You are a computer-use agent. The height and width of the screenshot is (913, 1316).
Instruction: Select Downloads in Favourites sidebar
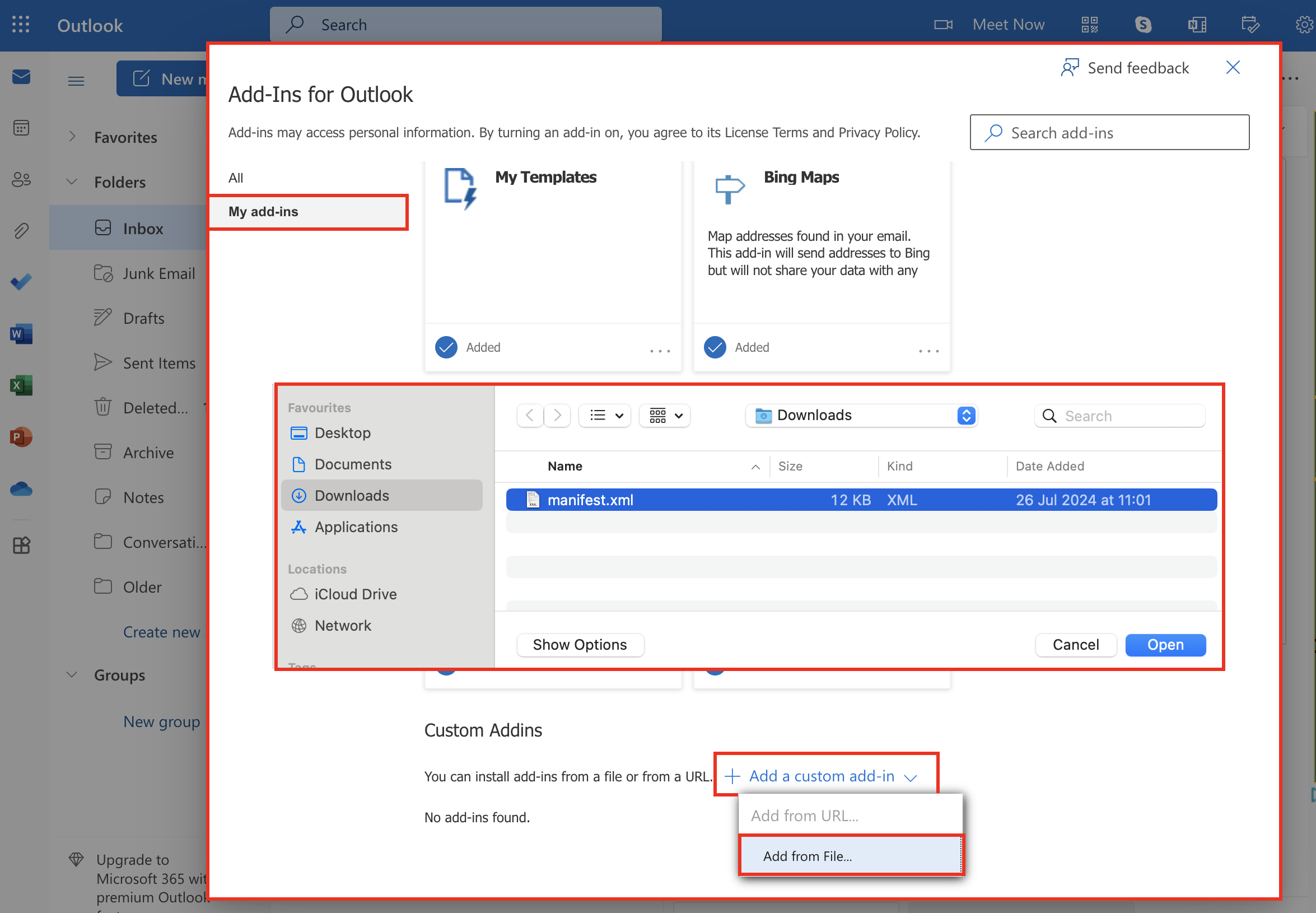pyautogui.click(x=382, y=495)
